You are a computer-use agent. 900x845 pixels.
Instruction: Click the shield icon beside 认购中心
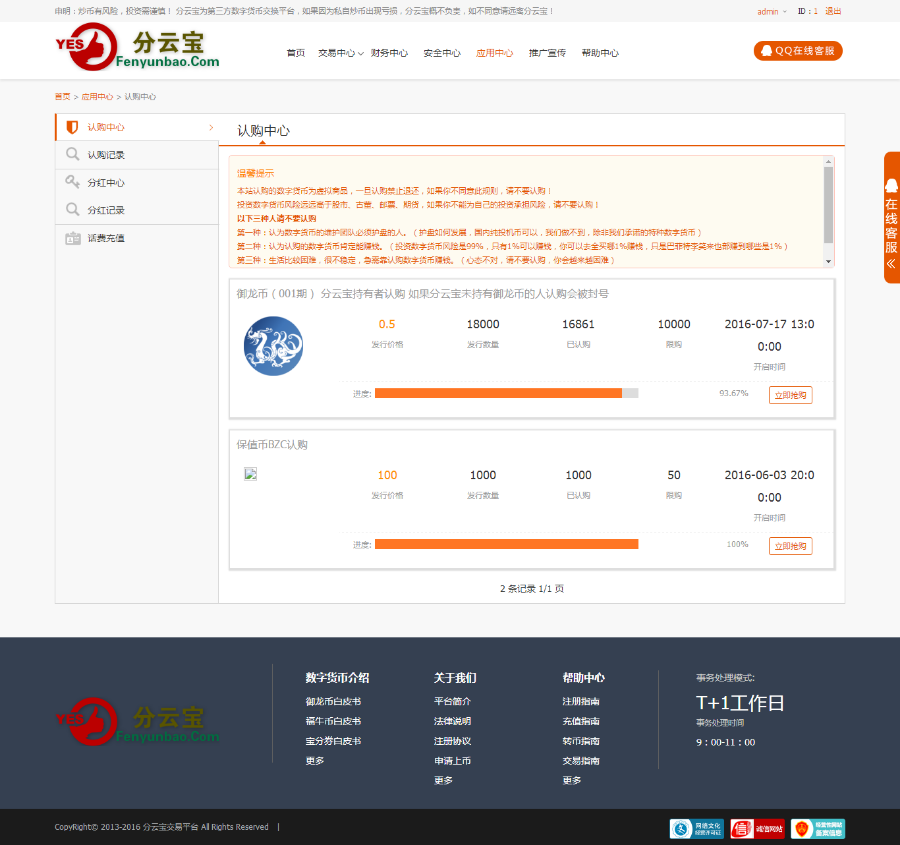point(72,127)
